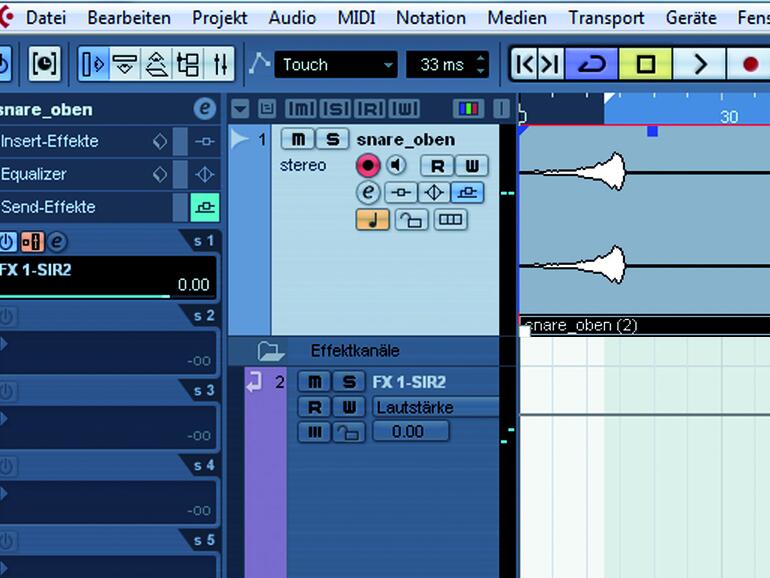
Task: Open the Touch automation mode dropdown
Action: 336,64
